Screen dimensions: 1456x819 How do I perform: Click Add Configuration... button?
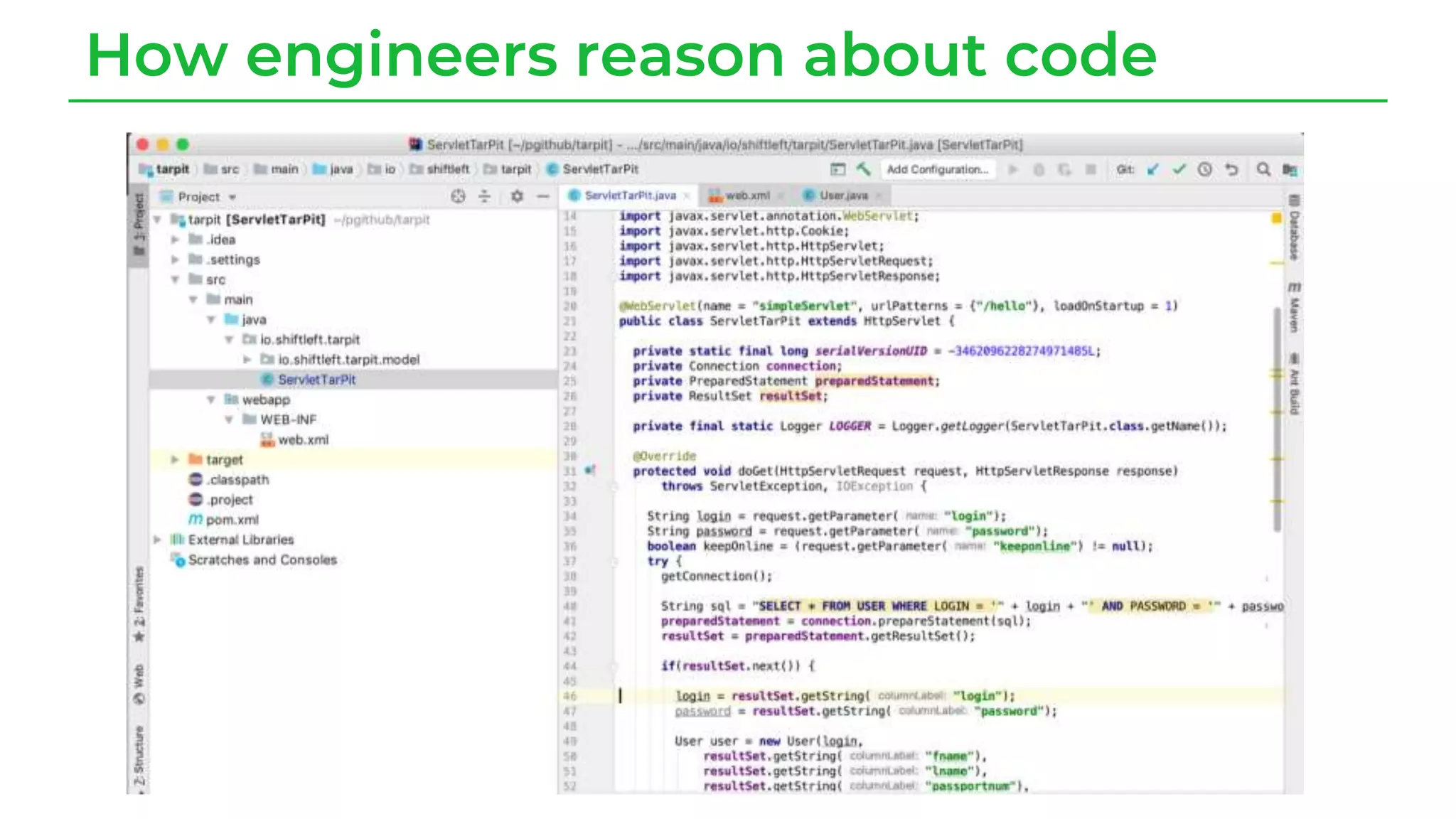coord(938,169)
